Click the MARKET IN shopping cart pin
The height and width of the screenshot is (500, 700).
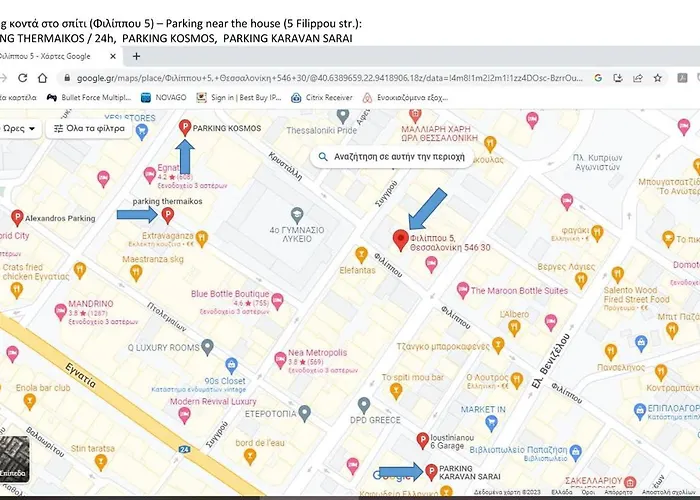pos(491,422)
